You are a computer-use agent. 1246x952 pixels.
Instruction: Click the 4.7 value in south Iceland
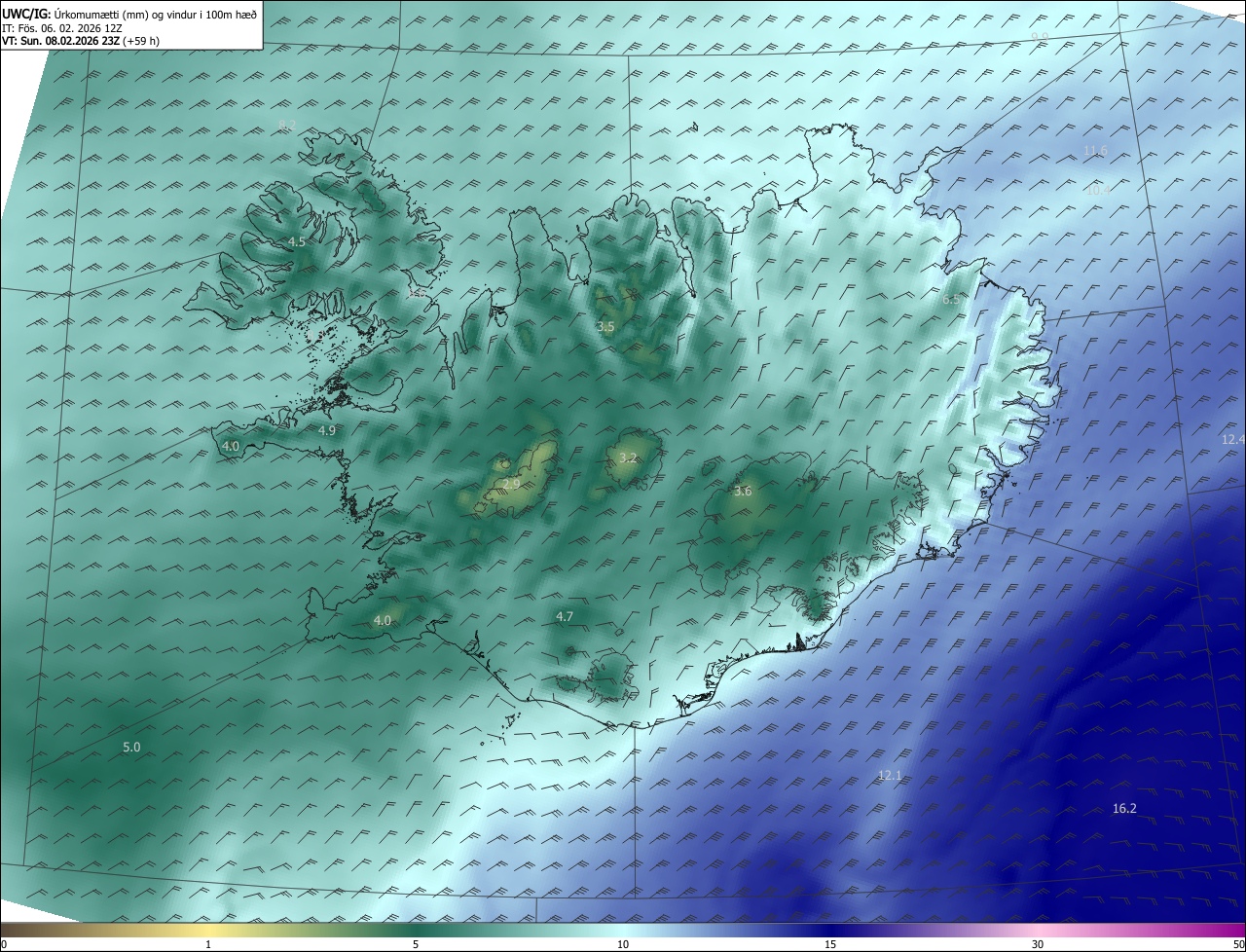click(565, 616)
